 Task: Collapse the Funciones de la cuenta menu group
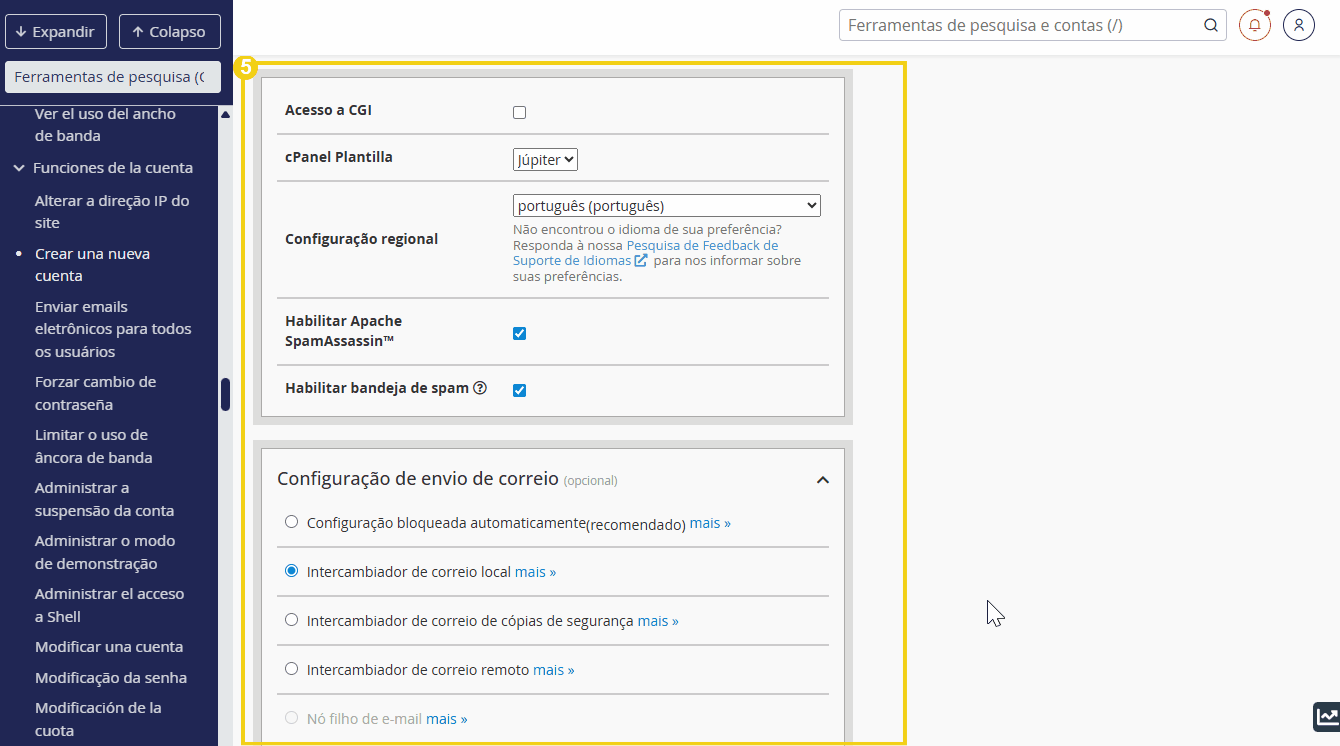pyautogui.click(x=19, y=168)
